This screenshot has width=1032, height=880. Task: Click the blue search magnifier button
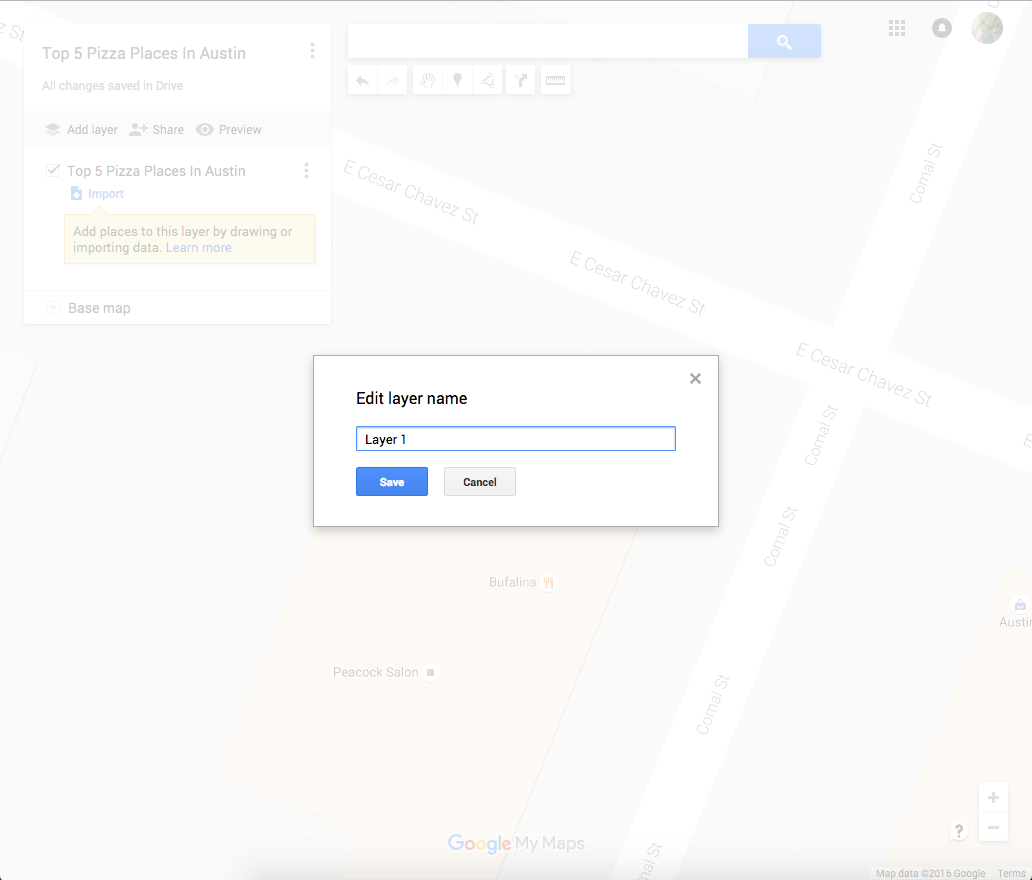(x=784, y=41)
